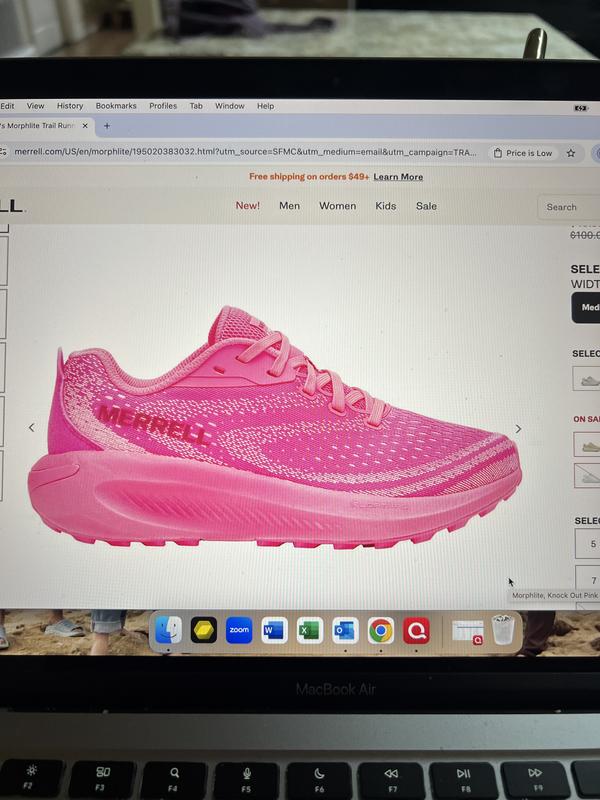This screenshot has height=800, width=600.
Task: Open the Profiles menu
Action: click(x=163, y=106)
